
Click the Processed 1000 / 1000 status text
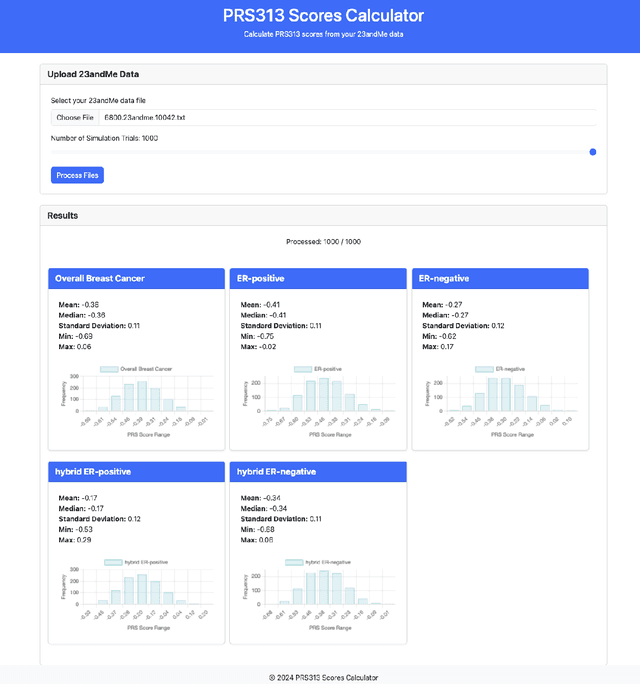click(323, 242)
